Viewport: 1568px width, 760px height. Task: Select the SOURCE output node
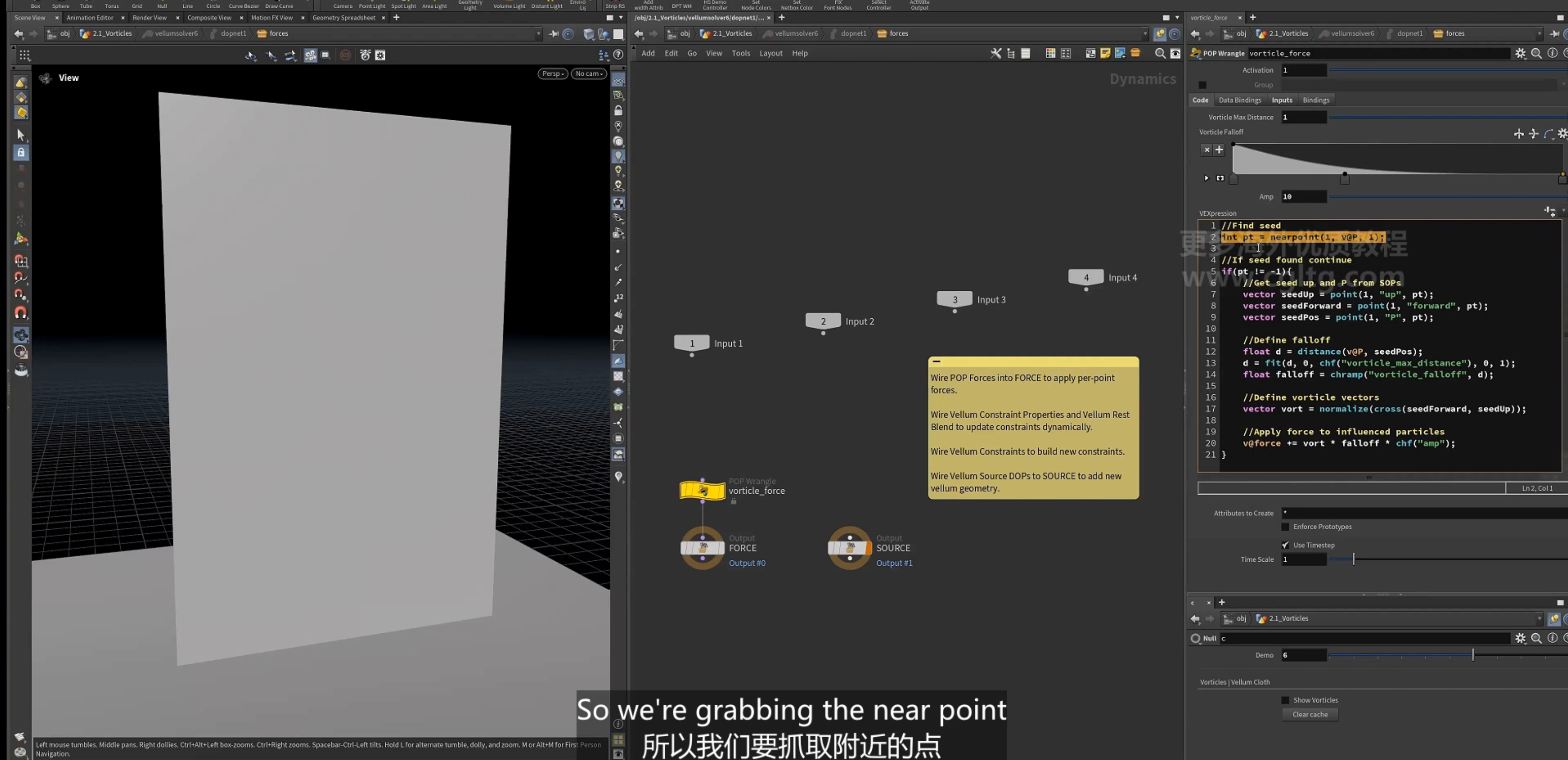[x=850, y=548]
